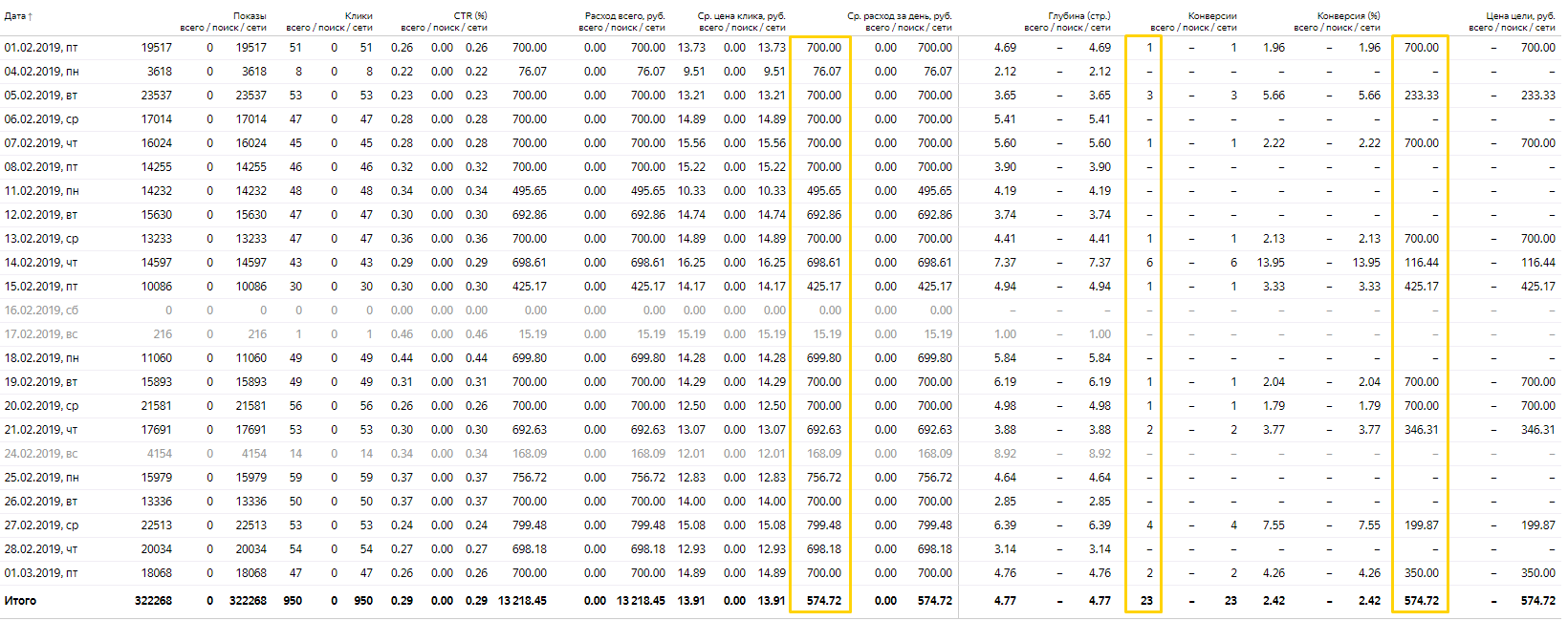
Task: Select the row dated 01.02.2019, пт
Action: [x=779, y=48]
